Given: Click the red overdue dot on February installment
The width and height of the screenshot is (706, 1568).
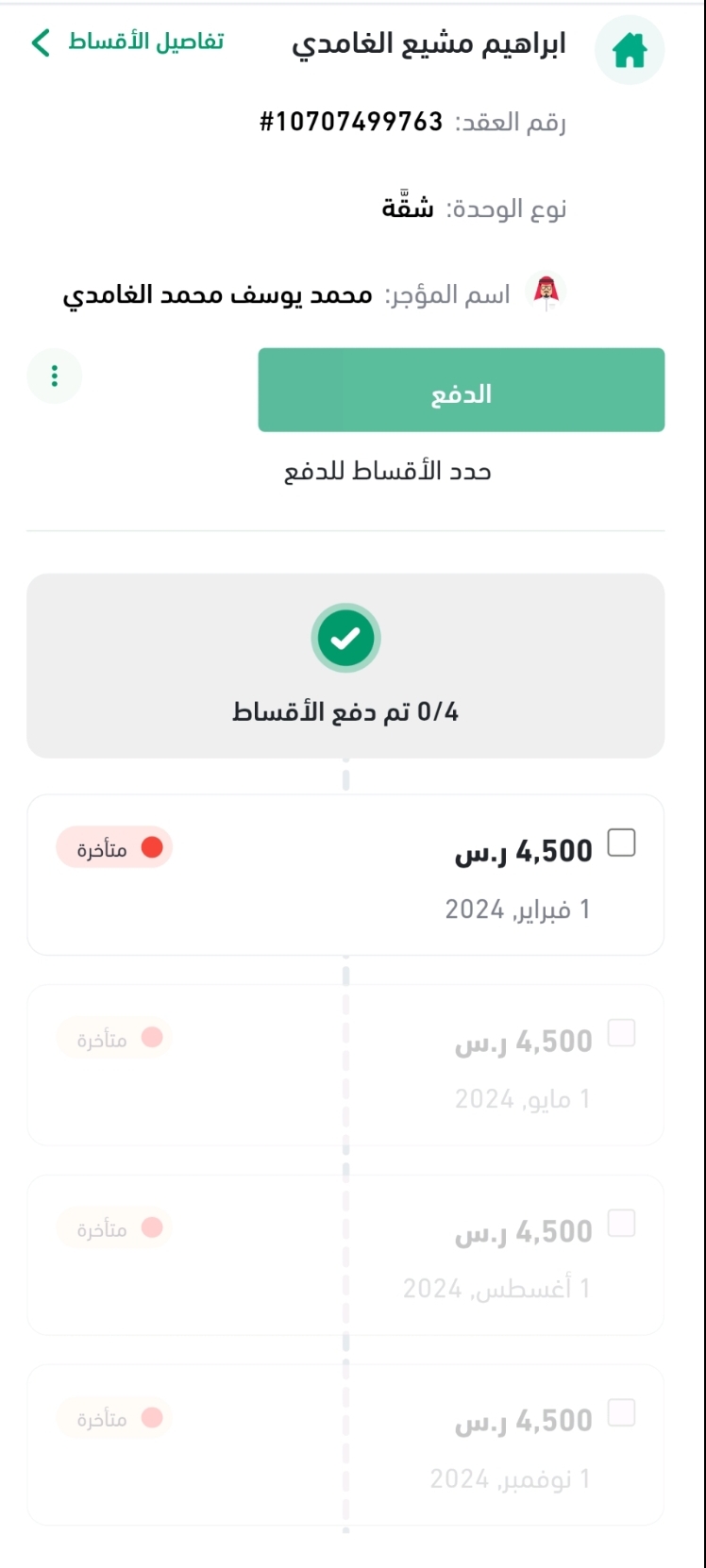Looking at the screenshot, I should click(x=152, y=848).
